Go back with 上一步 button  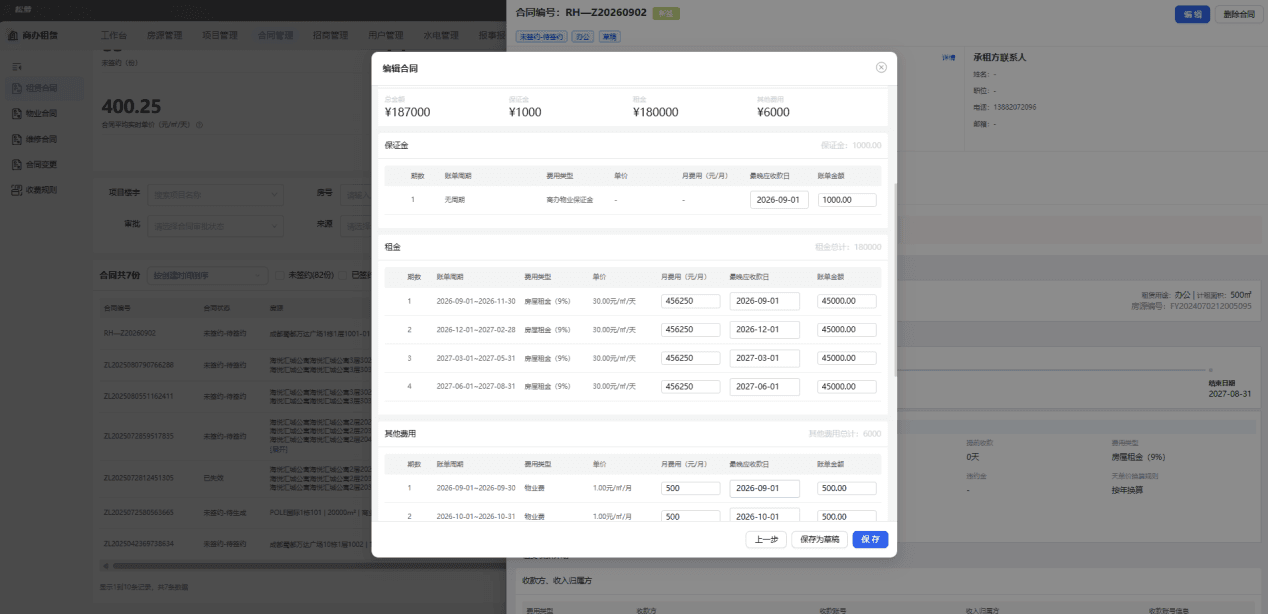click(766, 539)
